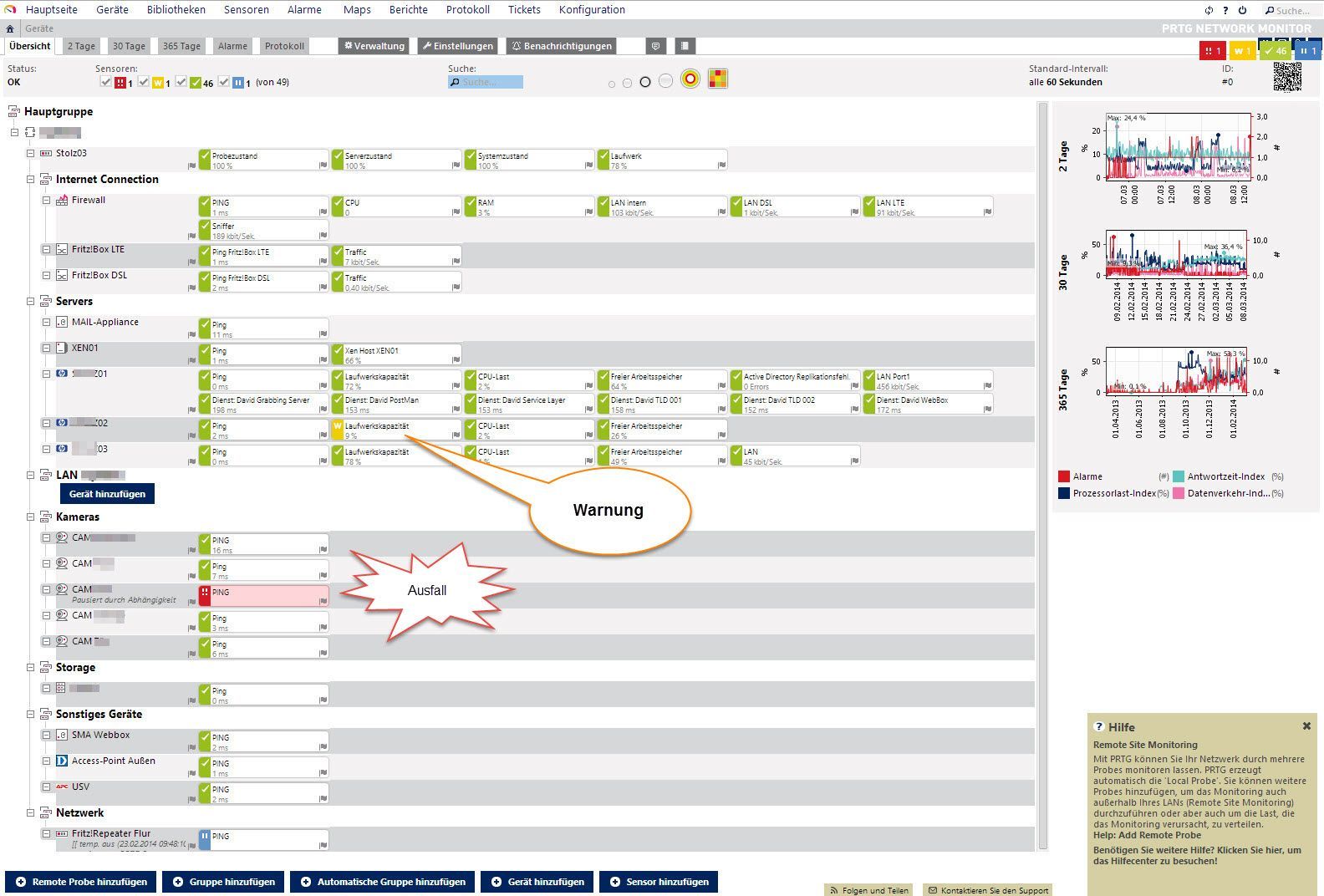Image resolution: width=1324 pixels, height=896 pixels.
Task: Open the Konfiguration menu
Action: 592,10
